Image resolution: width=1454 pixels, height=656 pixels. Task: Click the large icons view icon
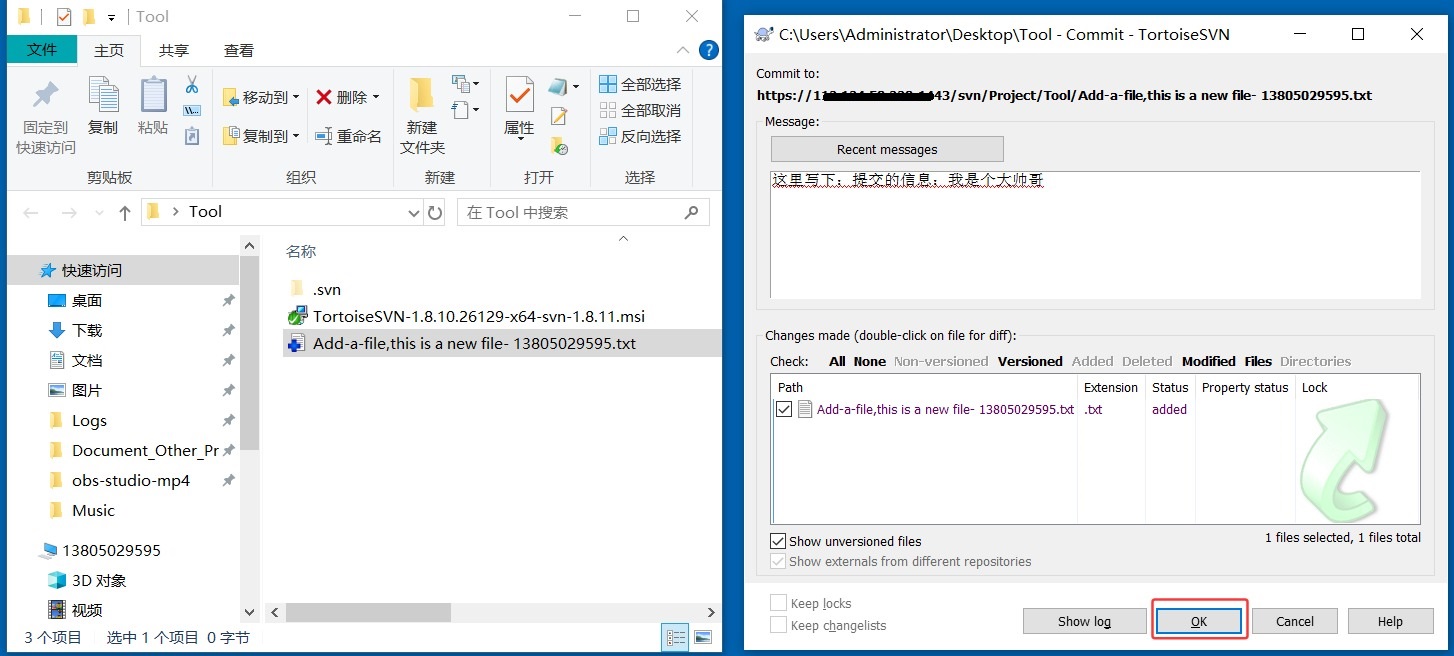pyautogui.click(x=703, y=637)
